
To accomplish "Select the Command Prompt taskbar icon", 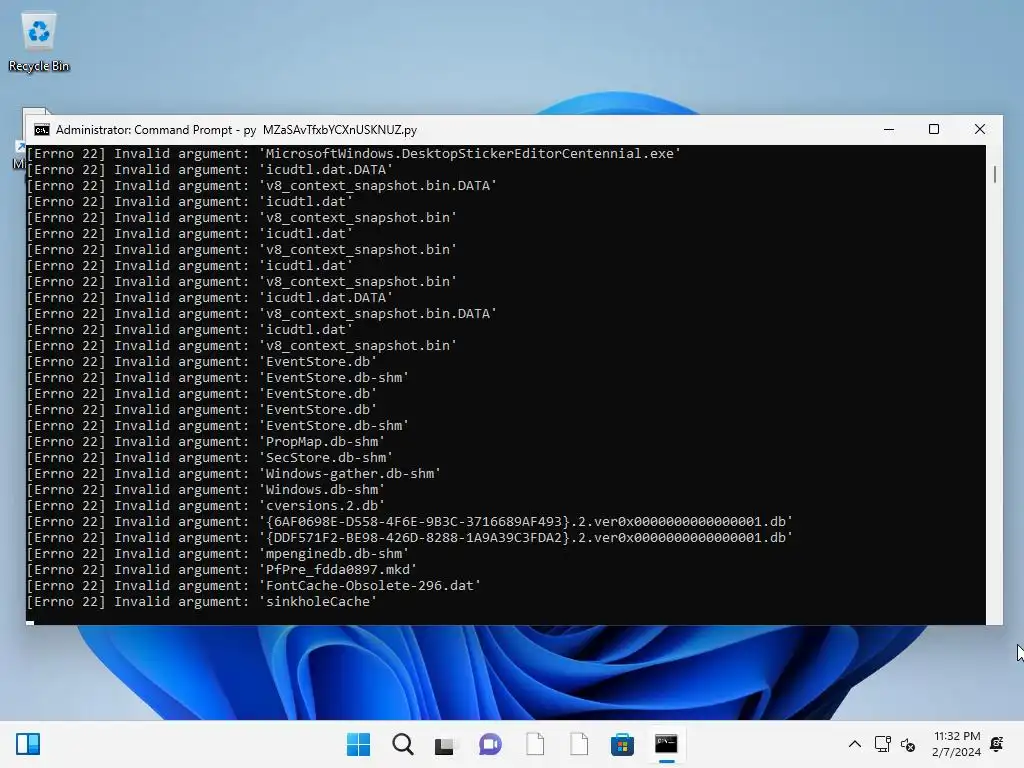I will tap(666, 744).
